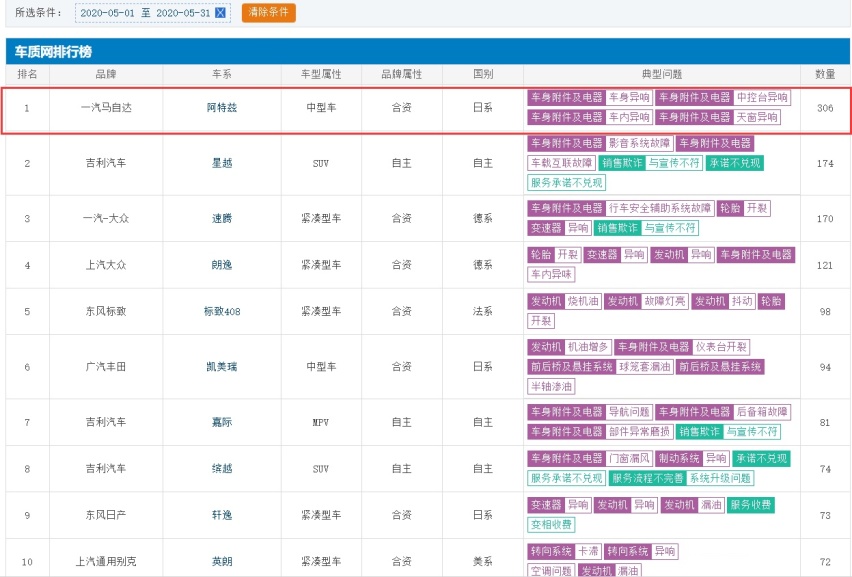
Task: Select the 半轴渗油 issue tag
Action: 551,387
